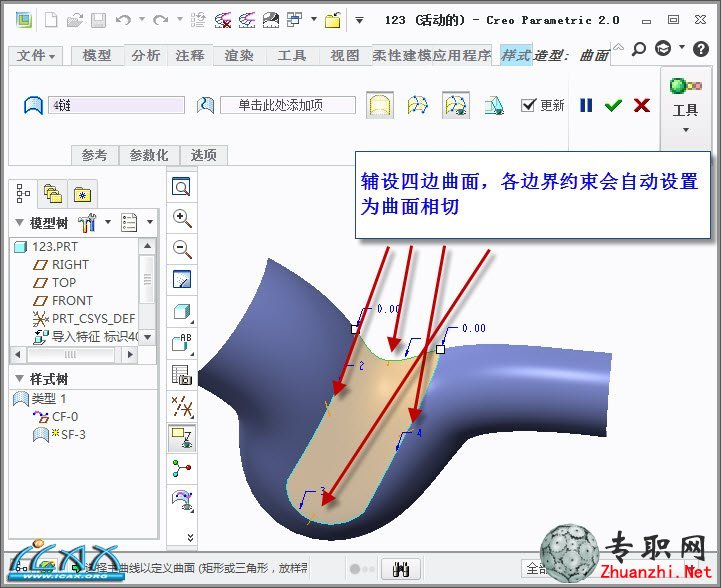Click the Undo arrow icon

[x=123, y=20]
